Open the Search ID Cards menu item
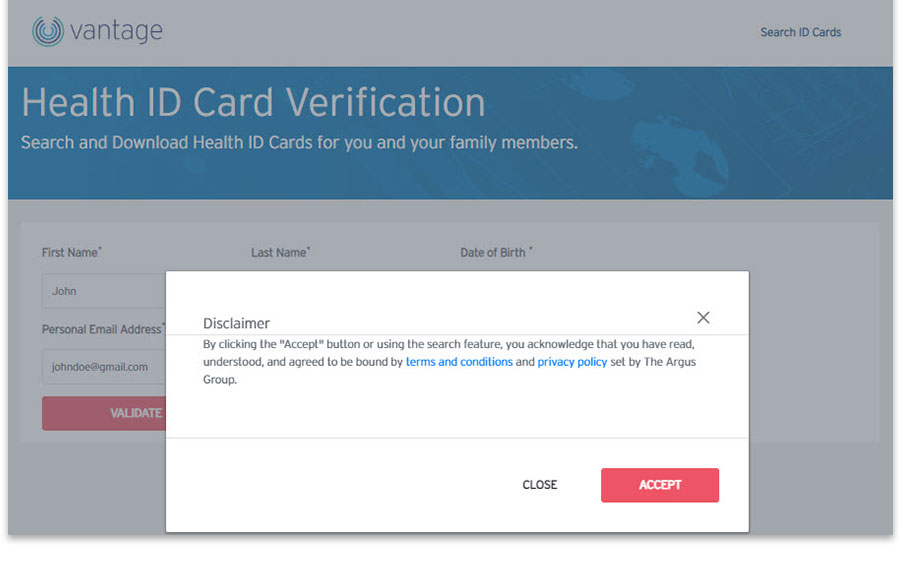 (x=801, y=32)
